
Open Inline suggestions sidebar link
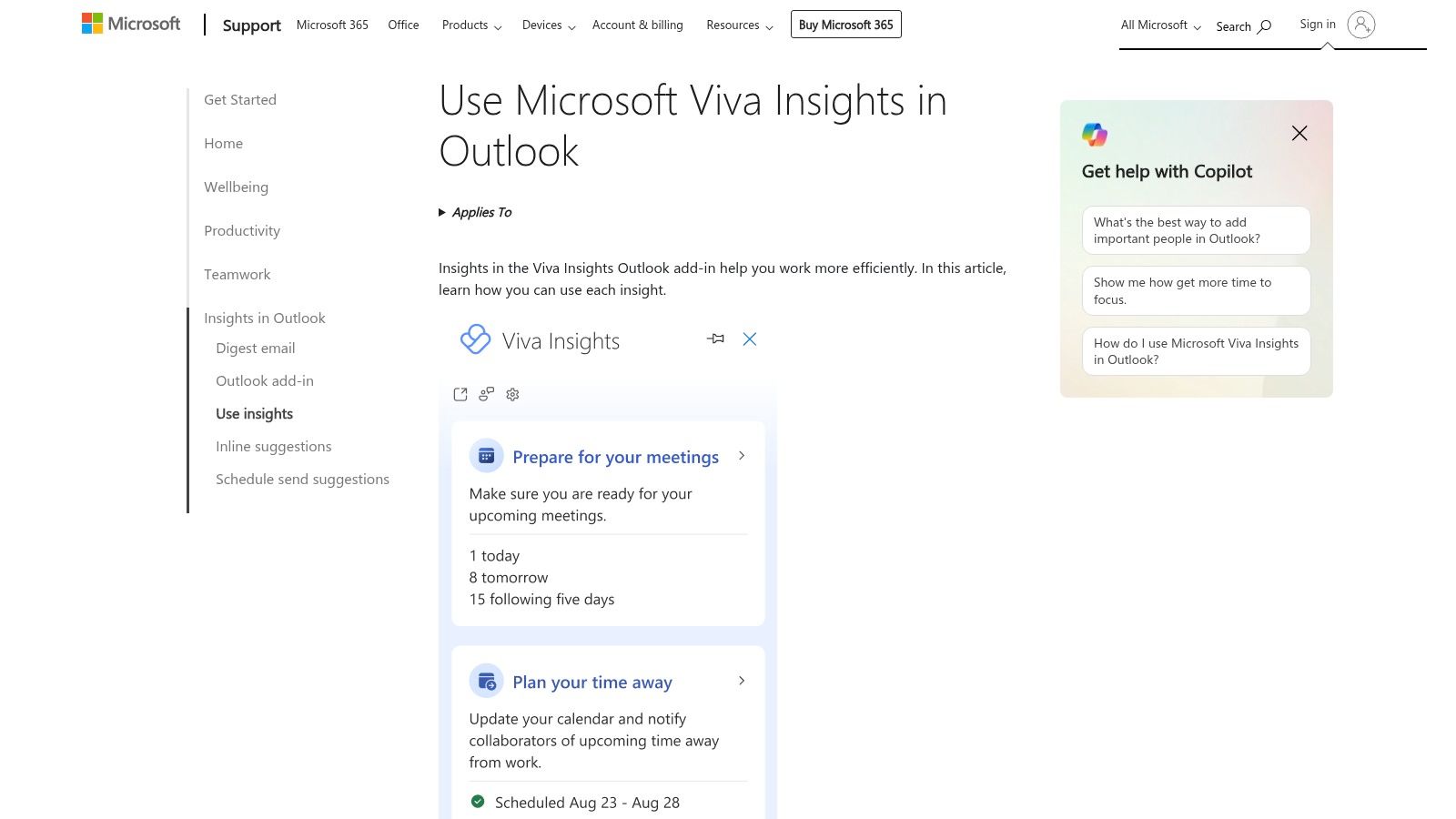274,447
